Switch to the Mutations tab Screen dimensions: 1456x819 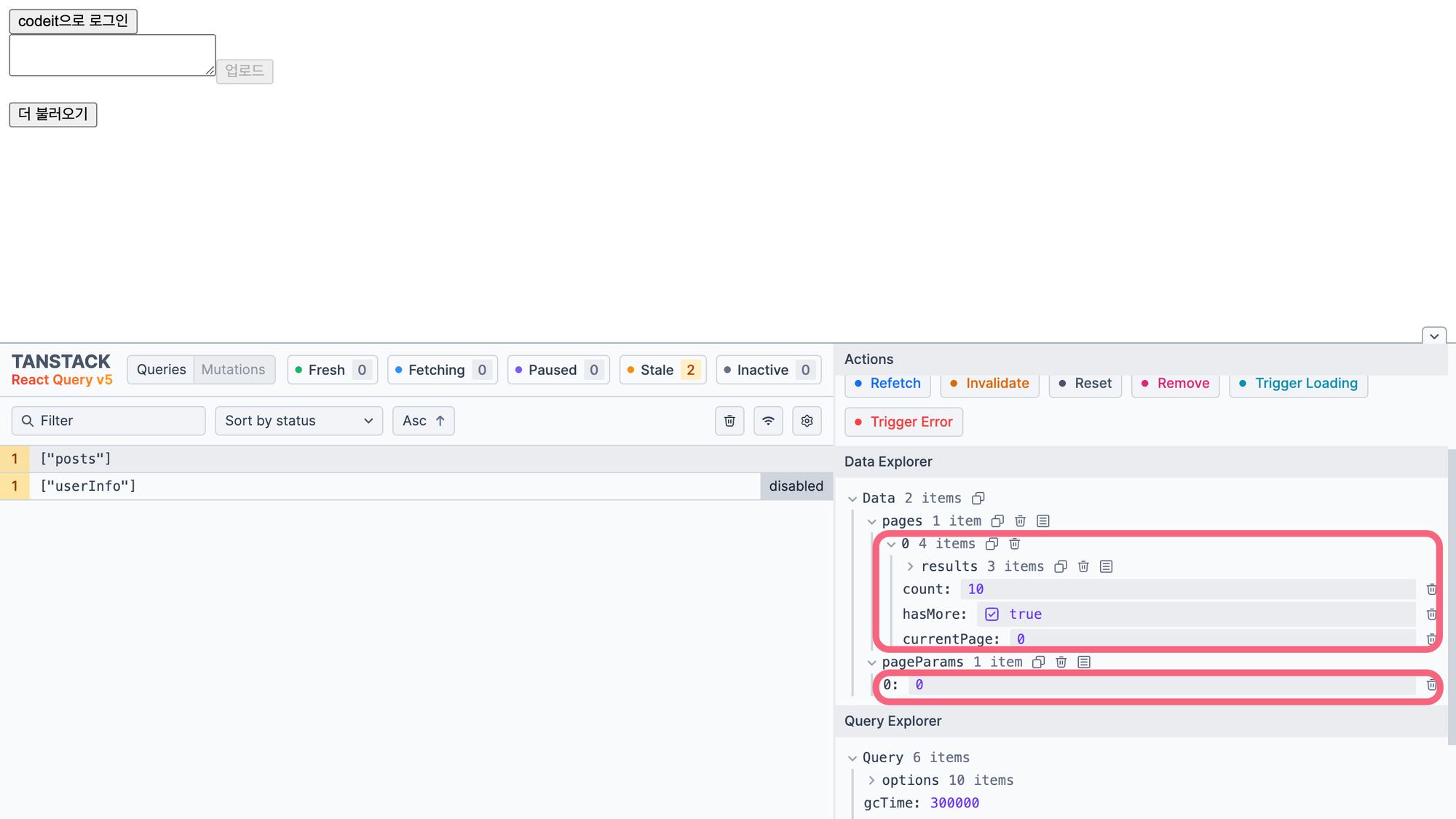[233, 370]
